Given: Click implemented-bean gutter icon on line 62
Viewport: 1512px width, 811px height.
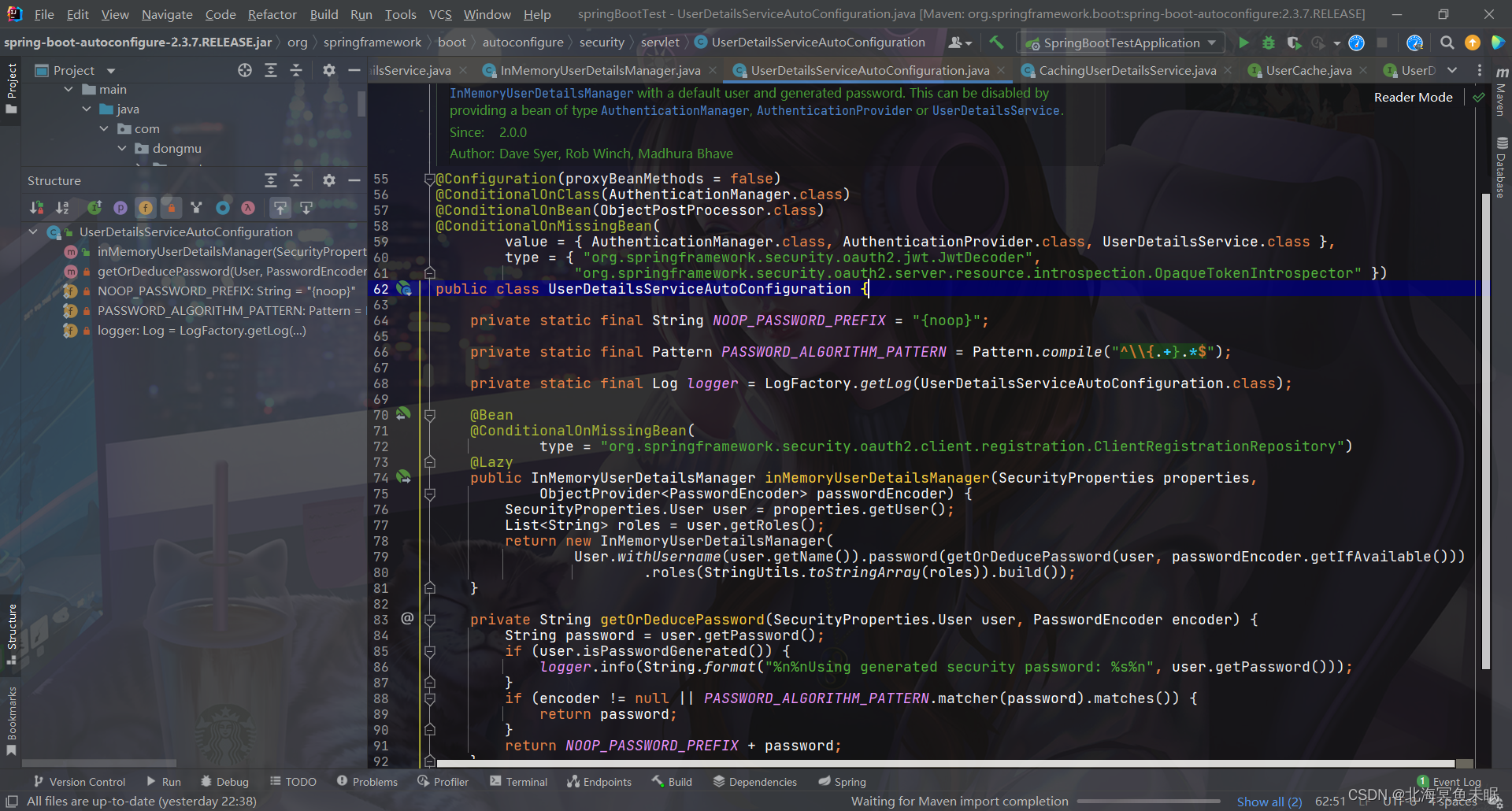Looking at the screenshot, I should coord(404,288).
